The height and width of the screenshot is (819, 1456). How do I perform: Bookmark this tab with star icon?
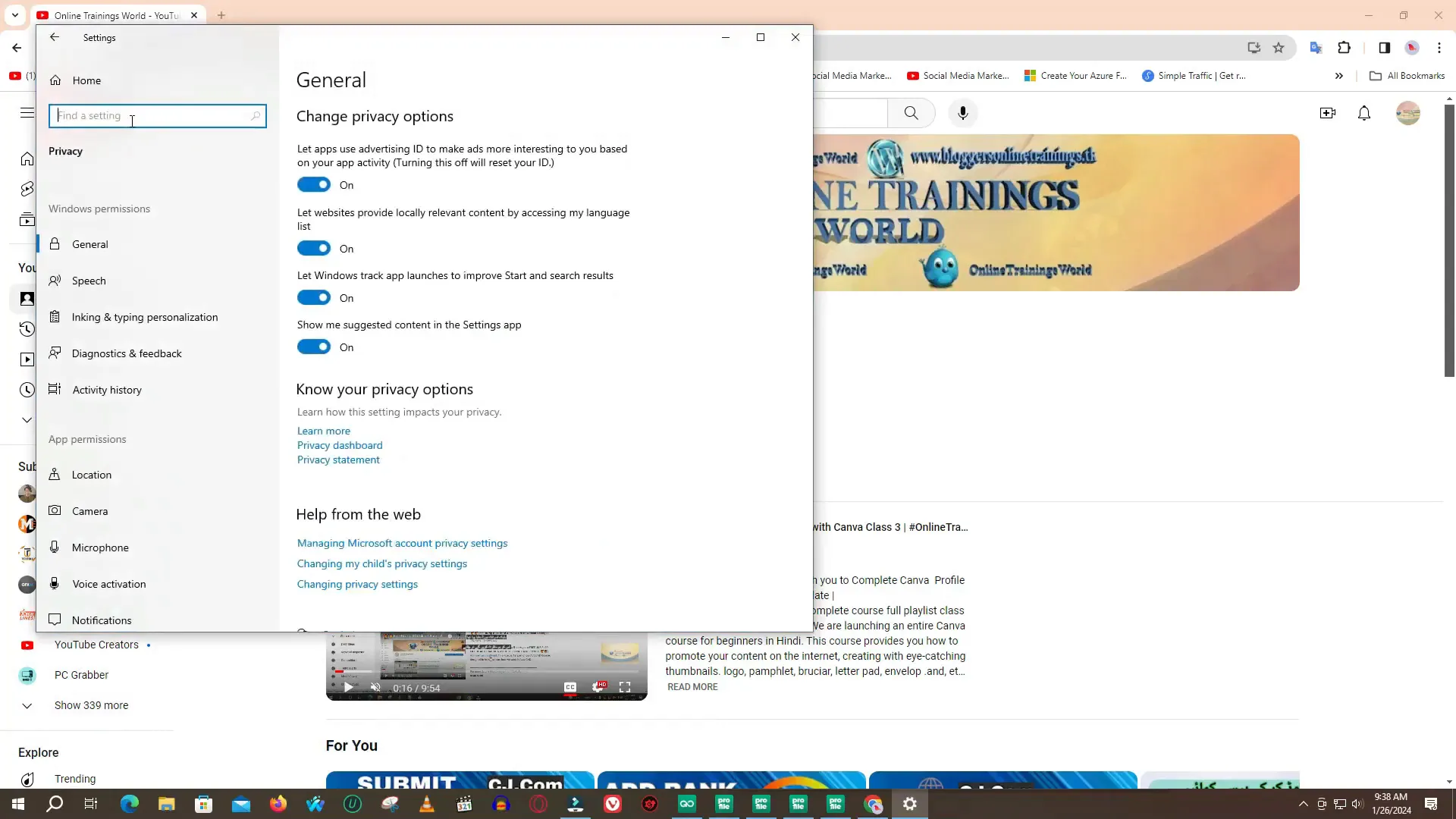(1279, 48)
